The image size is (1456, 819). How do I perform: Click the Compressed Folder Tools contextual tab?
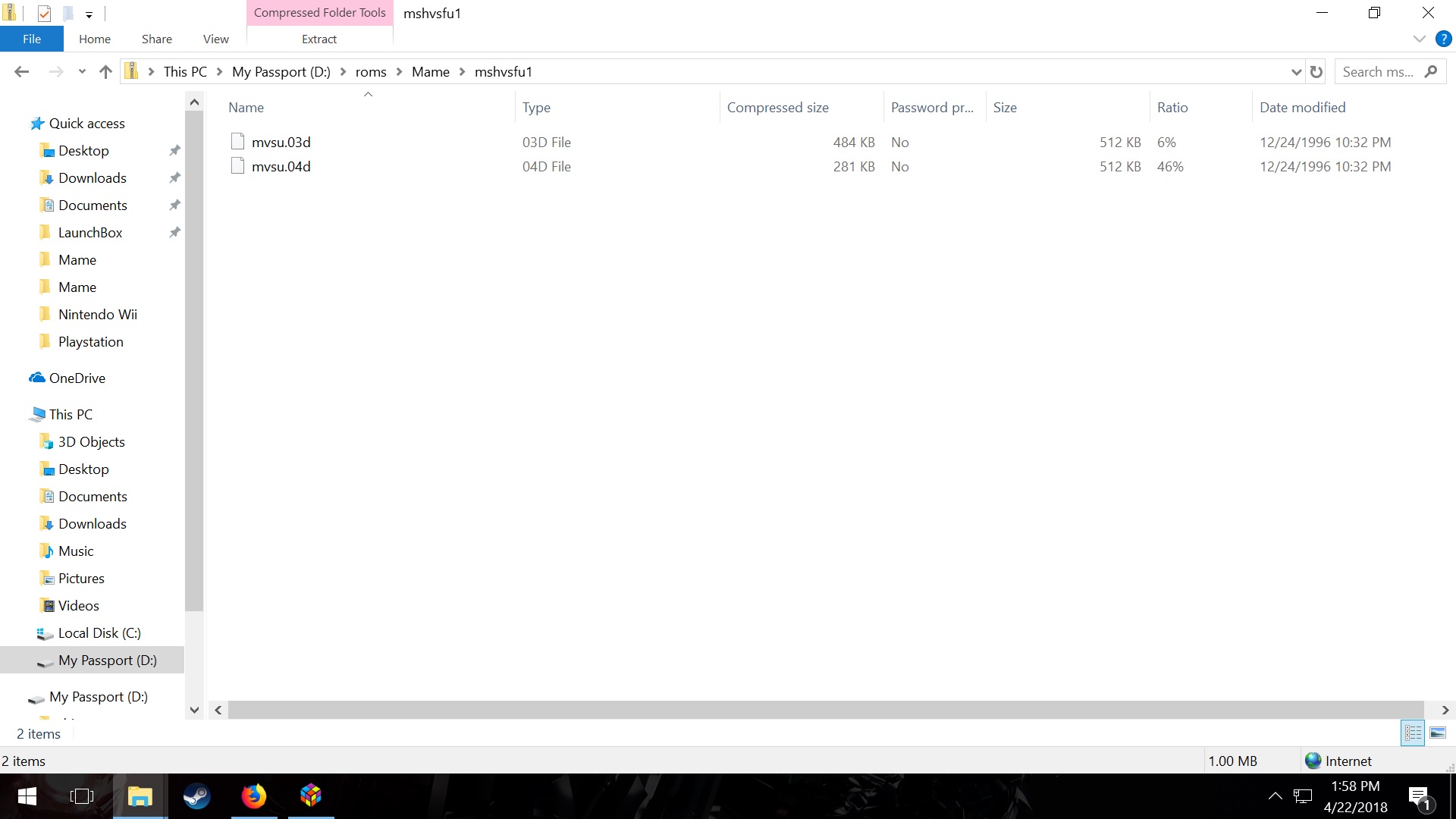click(320, 13)
